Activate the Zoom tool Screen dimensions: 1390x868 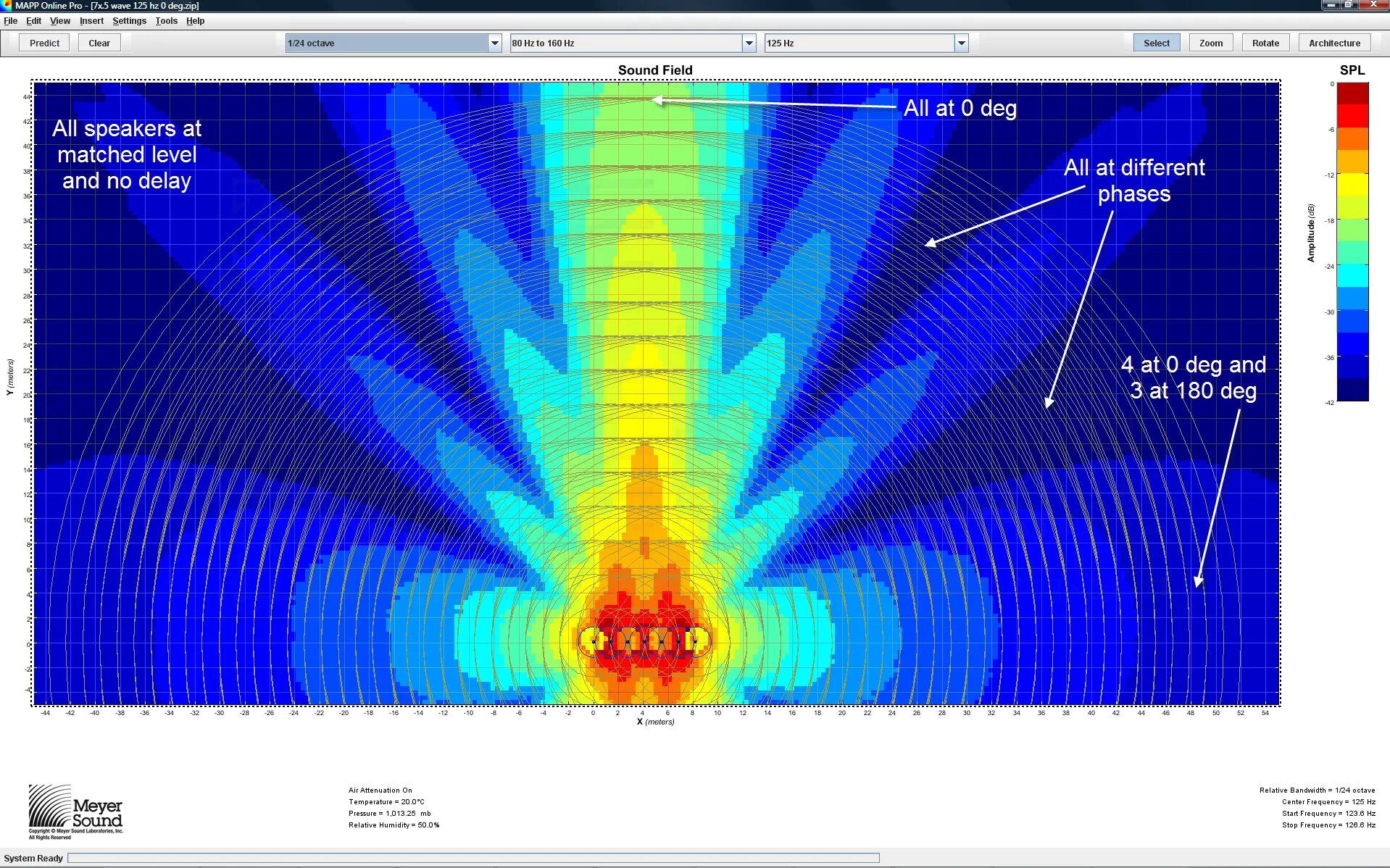[1210, 42]
